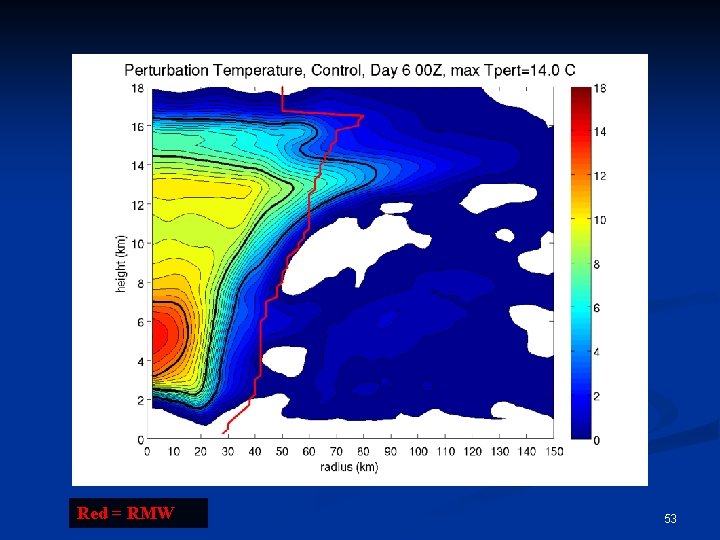
Task: Click the y-axis tick label 12
Action: point(137,205)
